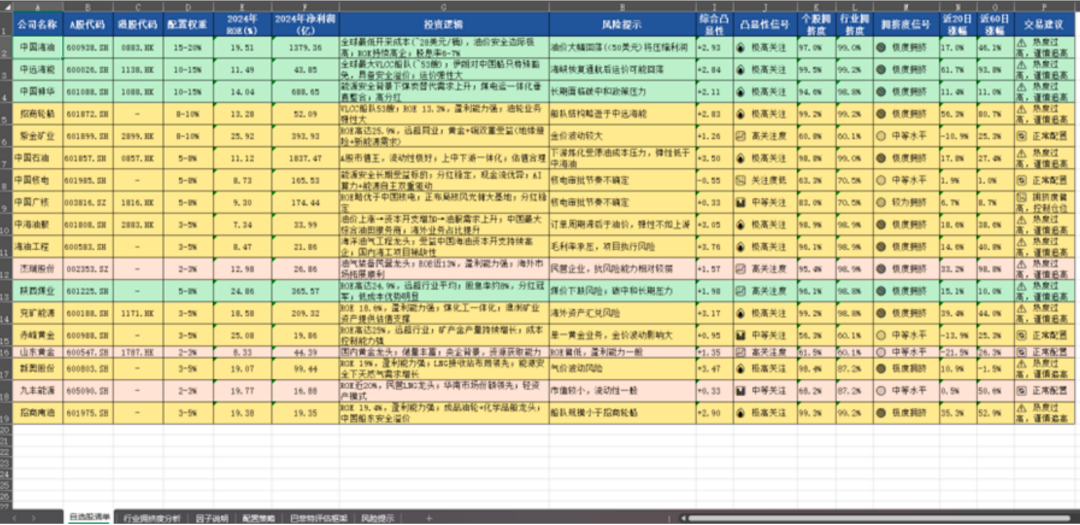Select the cell containing 1837.47
This screenshot has height=525, width=1080.
(x=305, y=158)
